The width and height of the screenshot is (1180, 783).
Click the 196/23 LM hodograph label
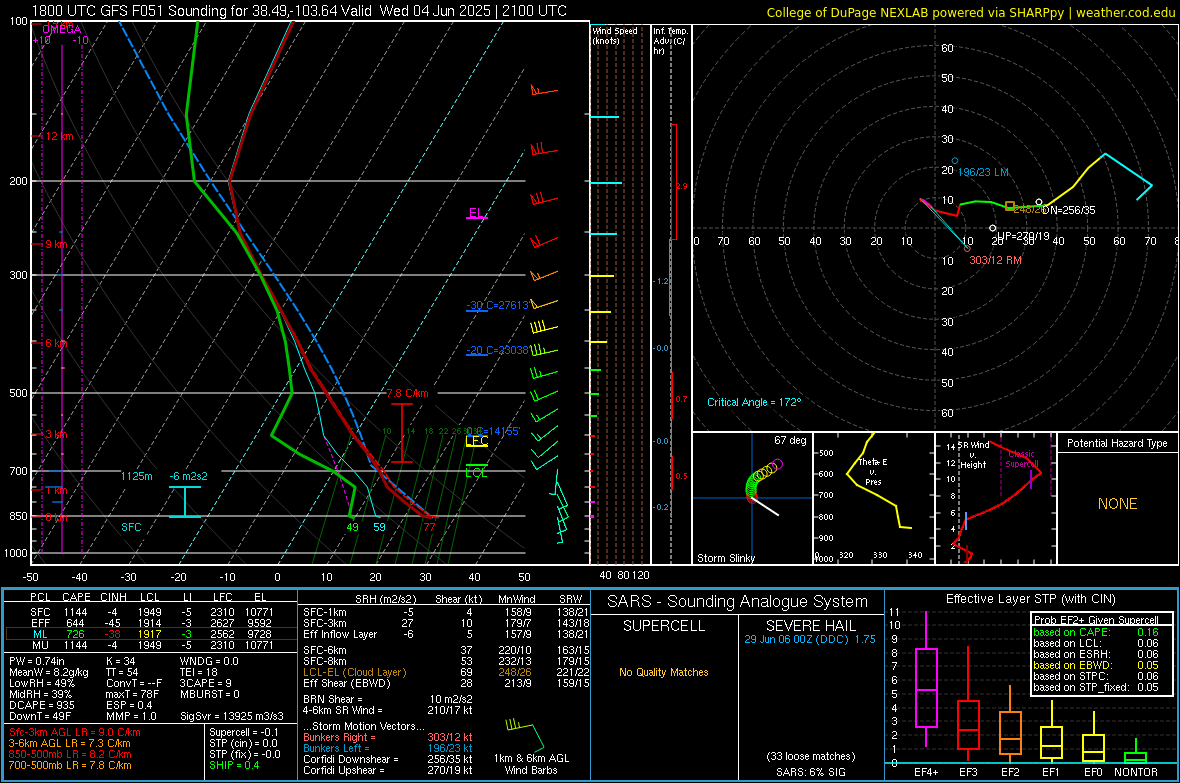pos(983,172)
